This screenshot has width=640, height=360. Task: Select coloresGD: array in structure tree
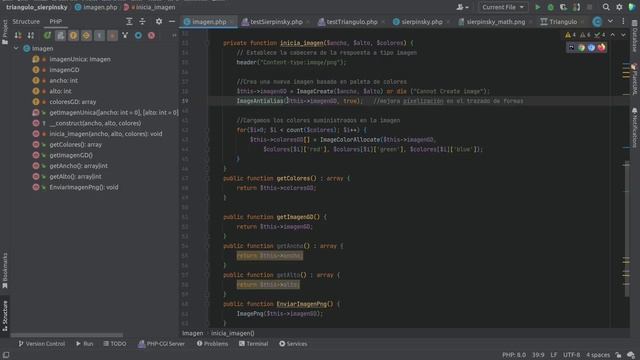click(73, 102)
